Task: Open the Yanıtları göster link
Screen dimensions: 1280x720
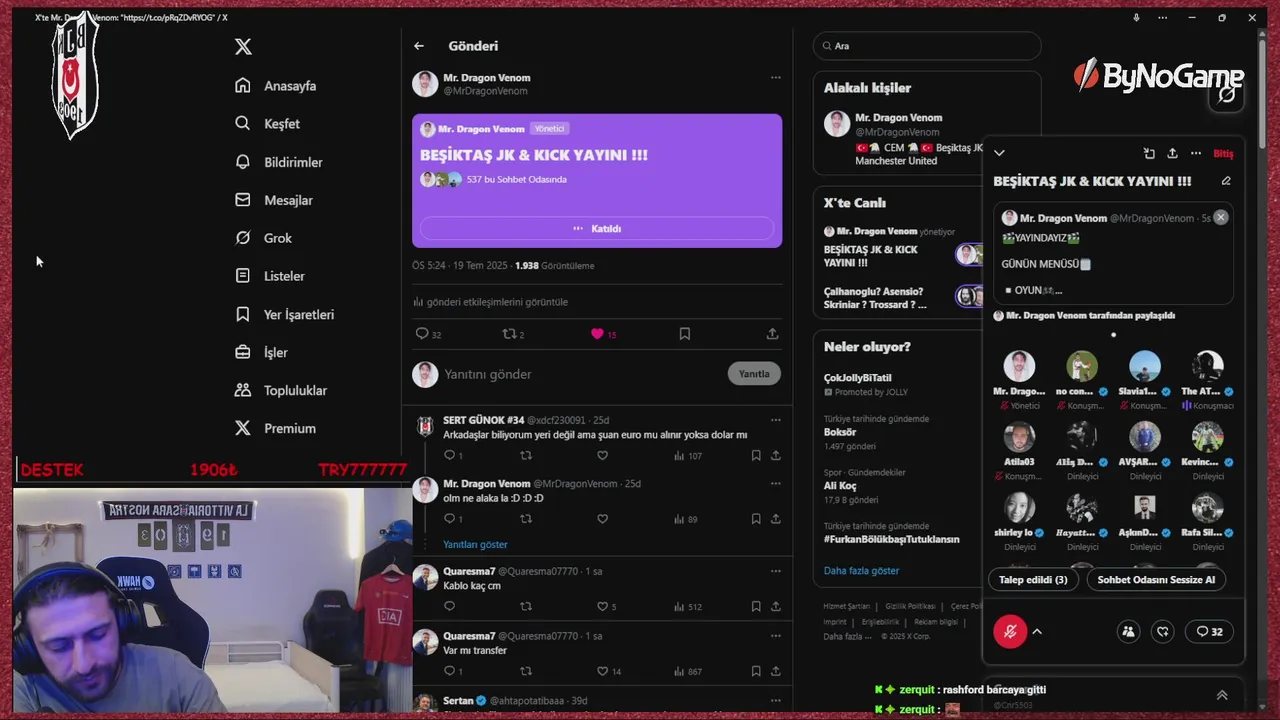Action: coord(475,545)
